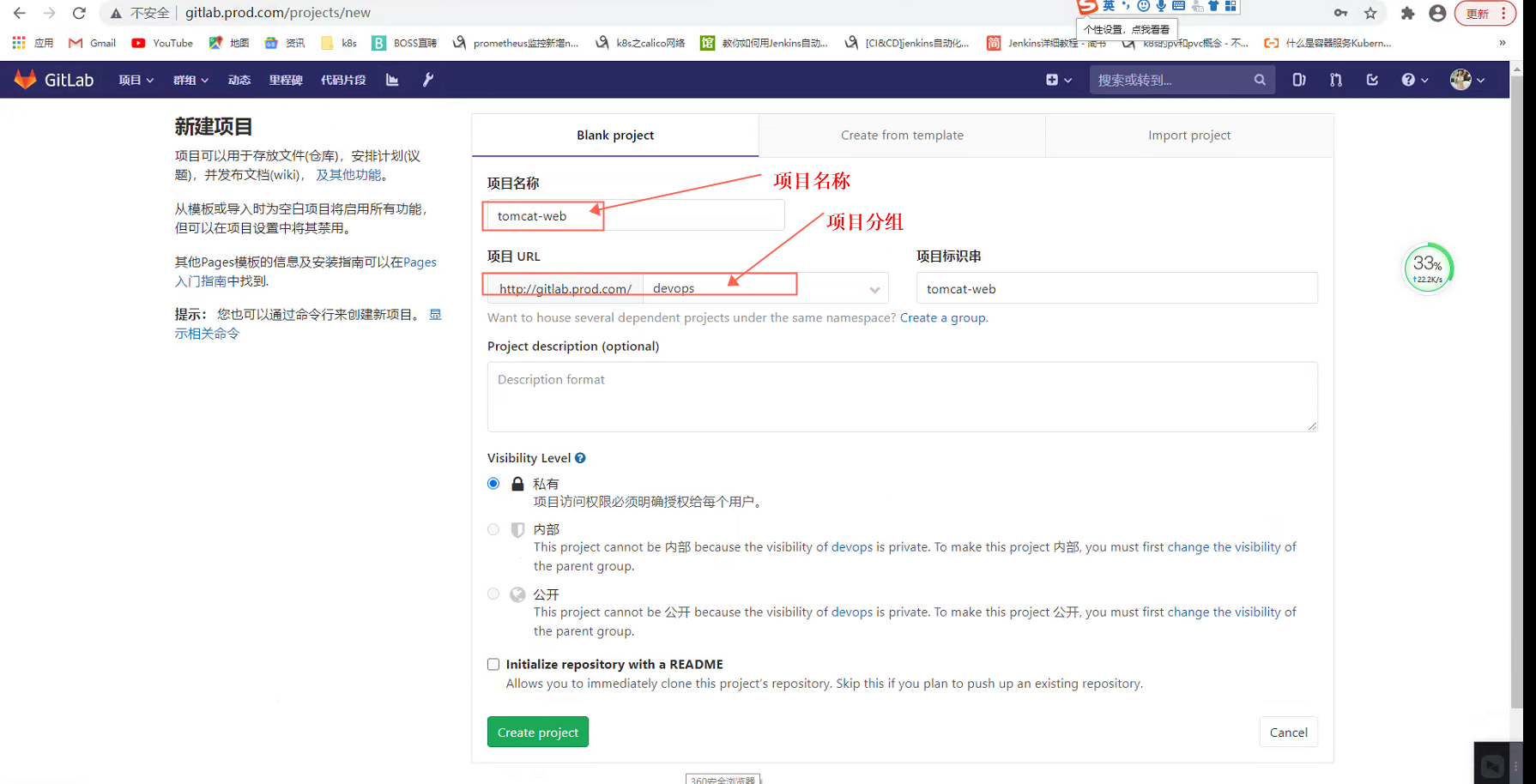Open the user avatar menu
The image size is (1536, 784).
(x=1466, y=80)
